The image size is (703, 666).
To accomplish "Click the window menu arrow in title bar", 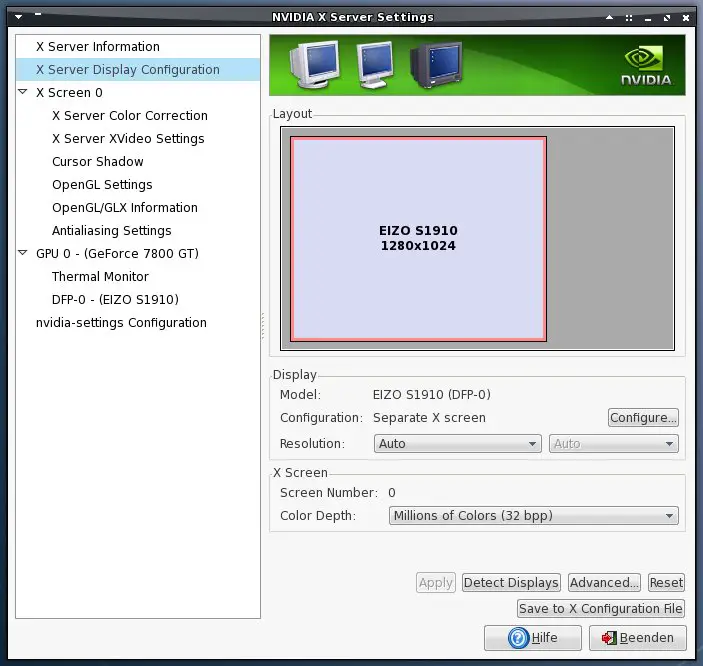I will tap(19, 17).
